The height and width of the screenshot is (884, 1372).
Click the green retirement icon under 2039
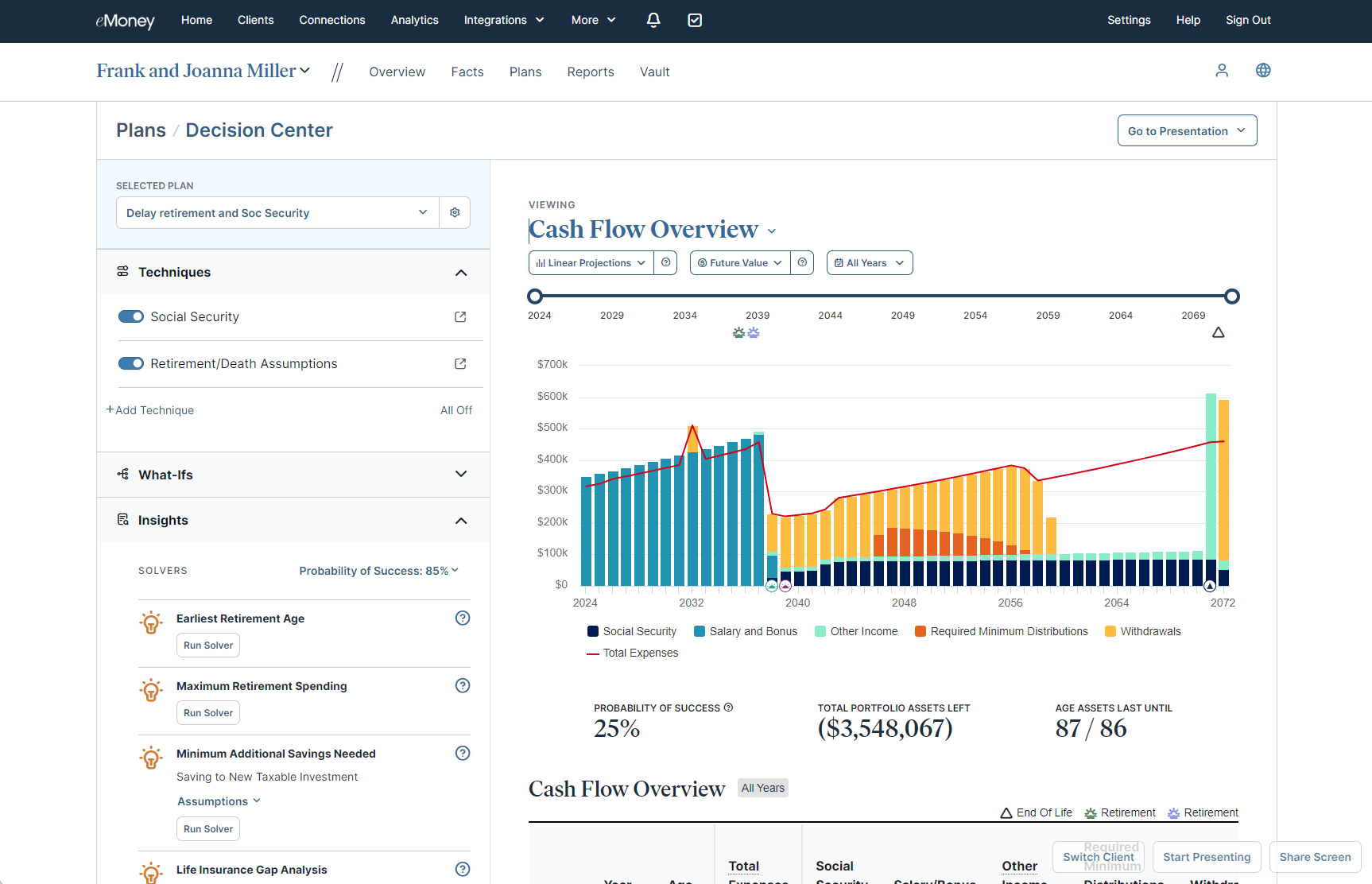[739, 333]
